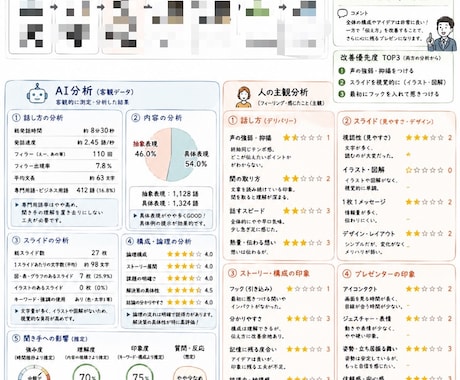The height and width of the screenshot is (380, 460).
Task: Click the 70% circle gauge under 理解度
Action: [x=86, y=372]
